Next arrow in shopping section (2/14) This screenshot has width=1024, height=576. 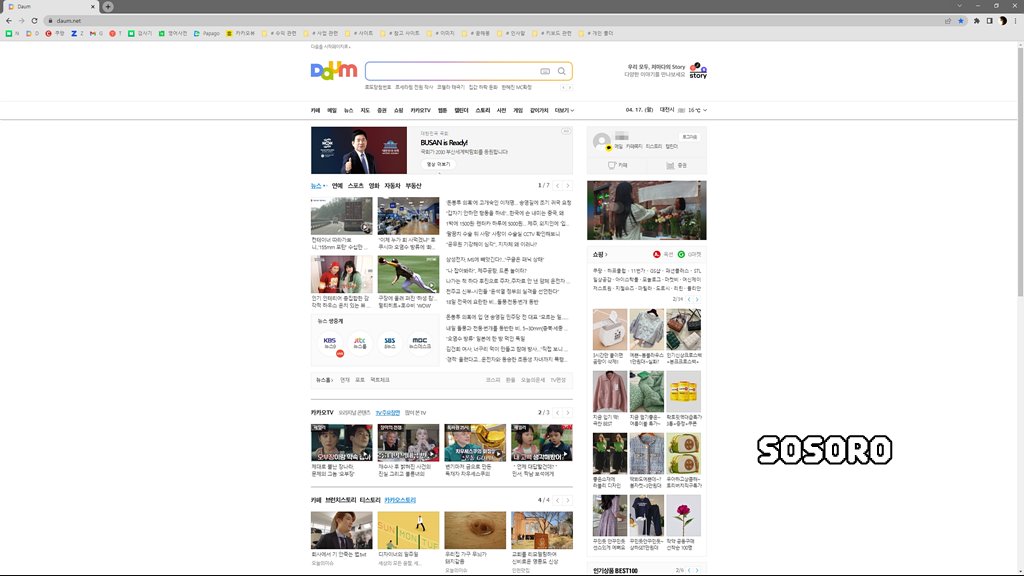[x=697, y=299]
